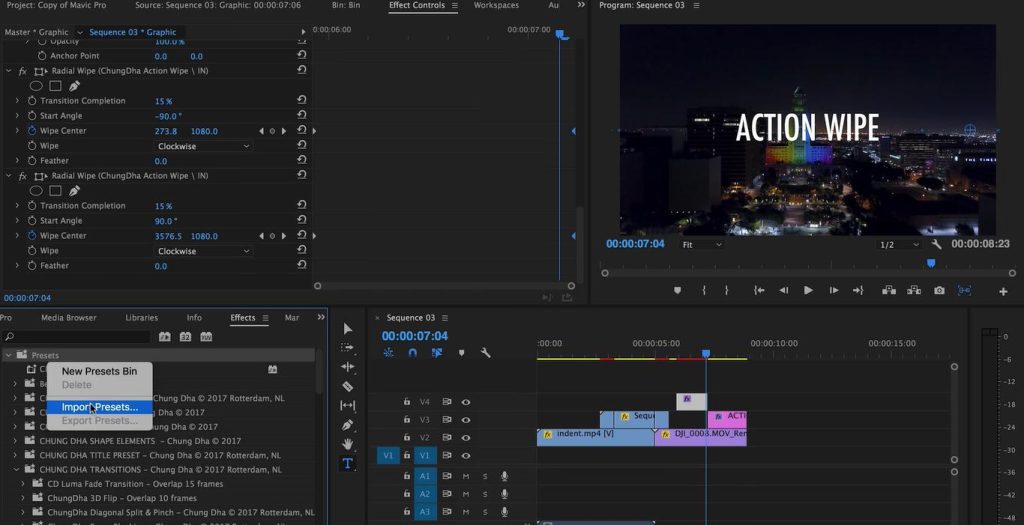The image size is (1024, 525).
Task: Switch to the Media Browser tab
Action: [x=69, y=318]
